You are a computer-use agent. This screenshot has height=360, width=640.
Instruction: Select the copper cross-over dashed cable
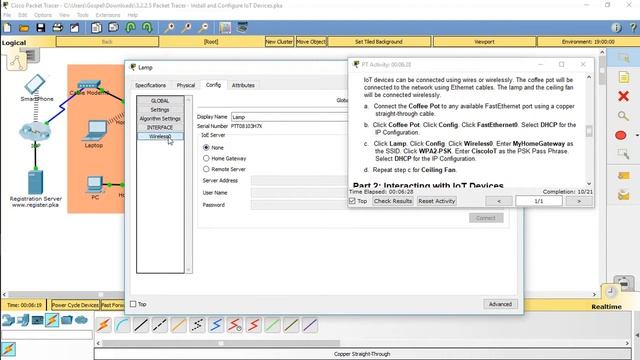point(160,325)
